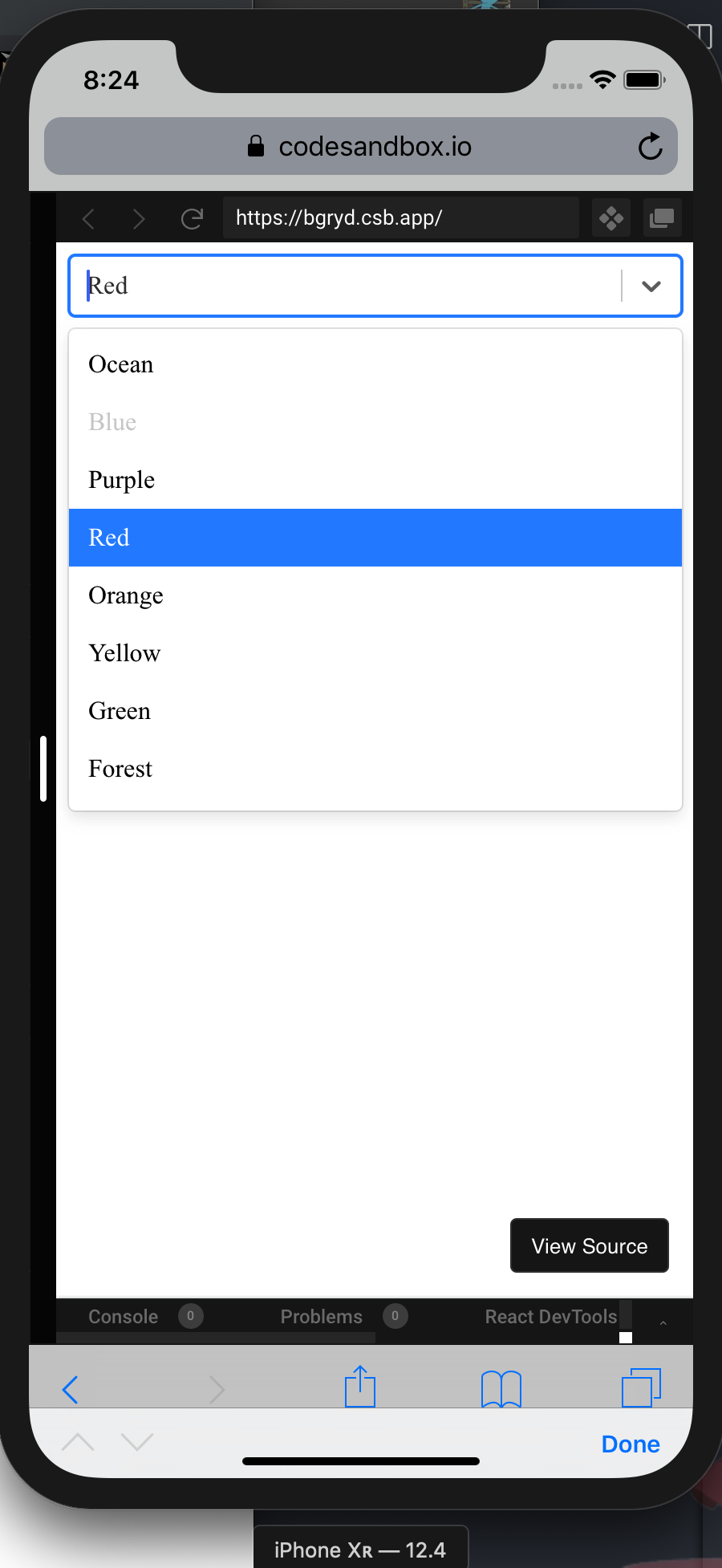Tap the refresh icon in Safari address bar

650,146
